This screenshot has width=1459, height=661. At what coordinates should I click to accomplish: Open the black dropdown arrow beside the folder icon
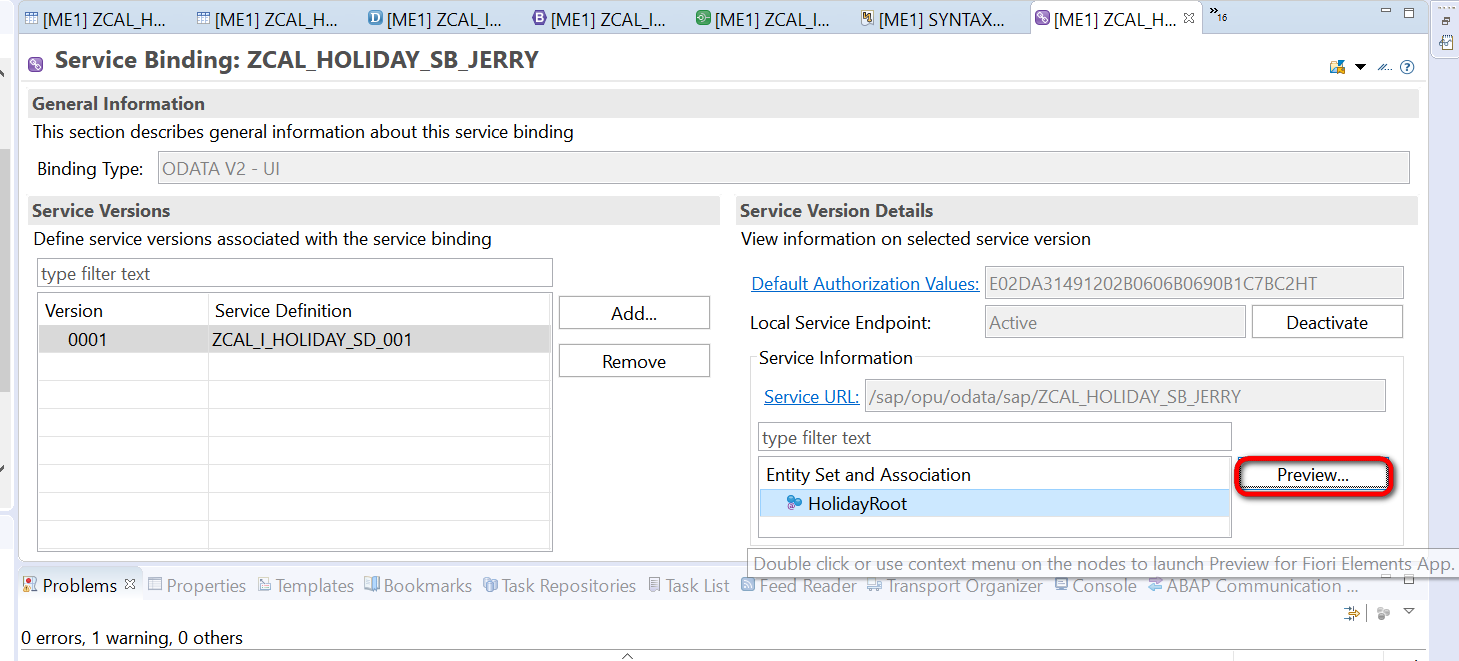(1360, 67)
